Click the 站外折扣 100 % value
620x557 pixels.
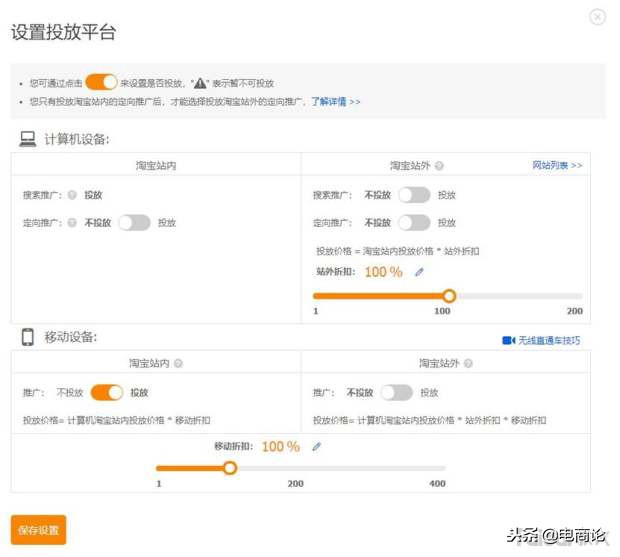[x=383, y=272]
